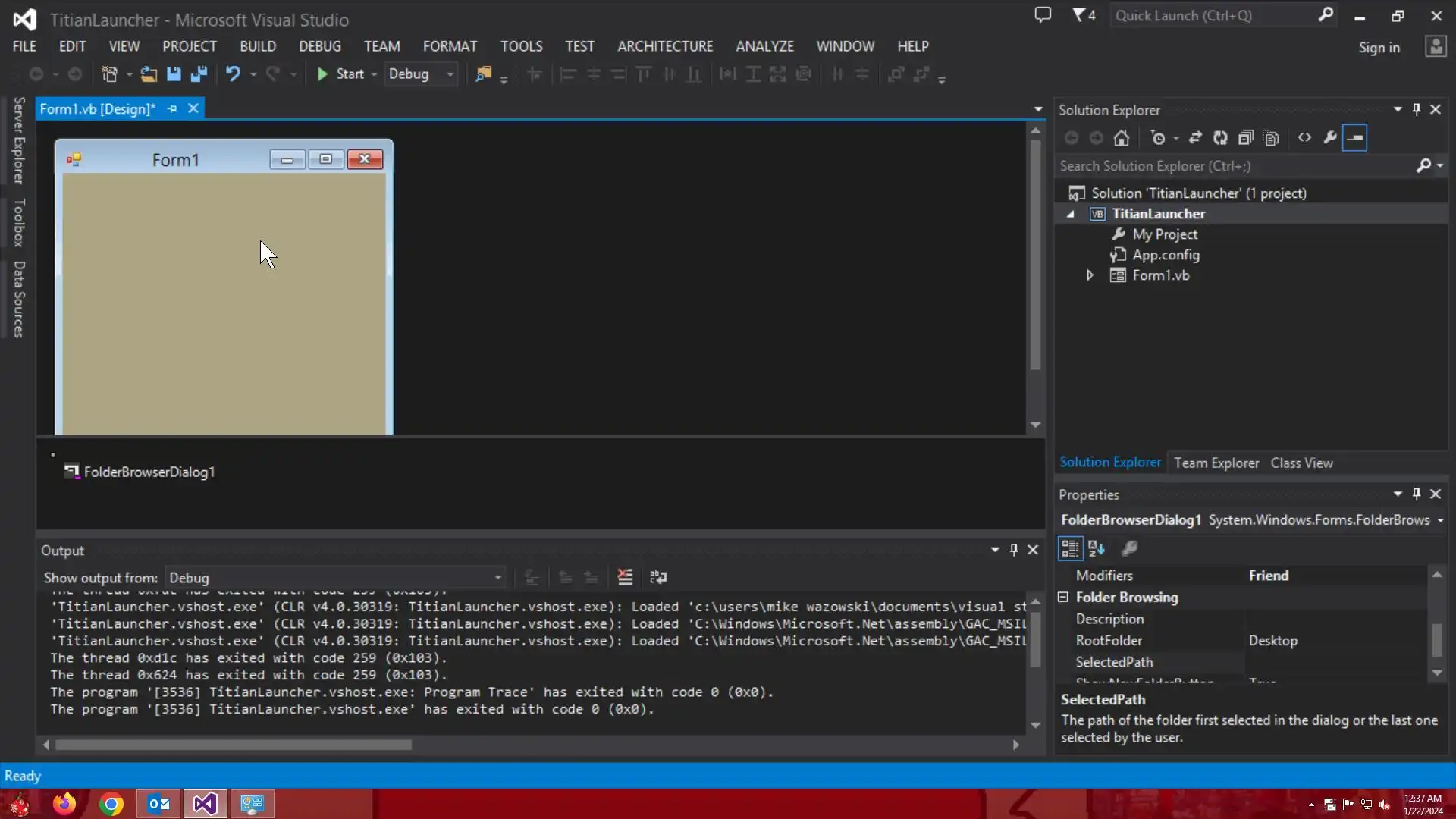Expand the Form1.vb tree node
The image size is (1456, 819).
tap(1090, 275)
